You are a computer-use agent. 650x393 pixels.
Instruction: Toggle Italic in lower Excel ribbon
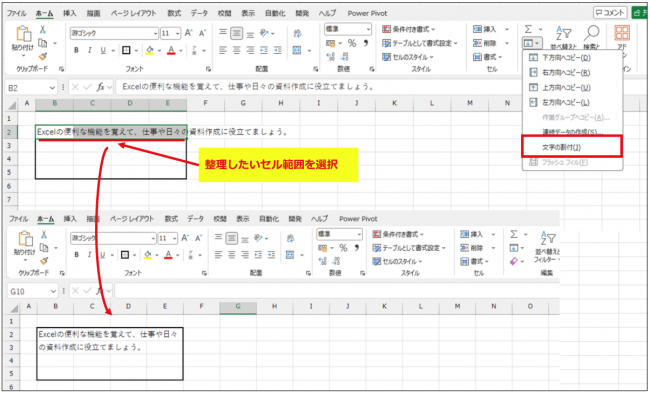[89, 255]
